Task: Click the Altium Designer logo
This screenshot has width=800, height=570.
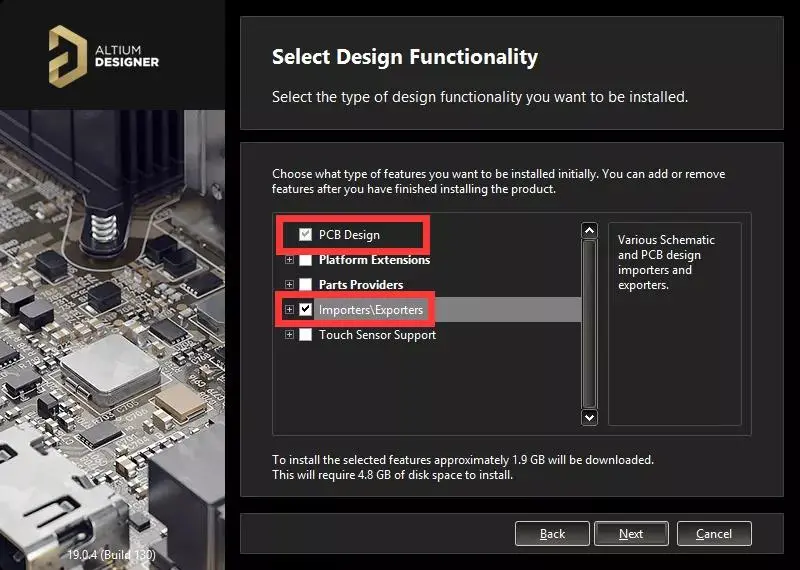Action: 104,57
